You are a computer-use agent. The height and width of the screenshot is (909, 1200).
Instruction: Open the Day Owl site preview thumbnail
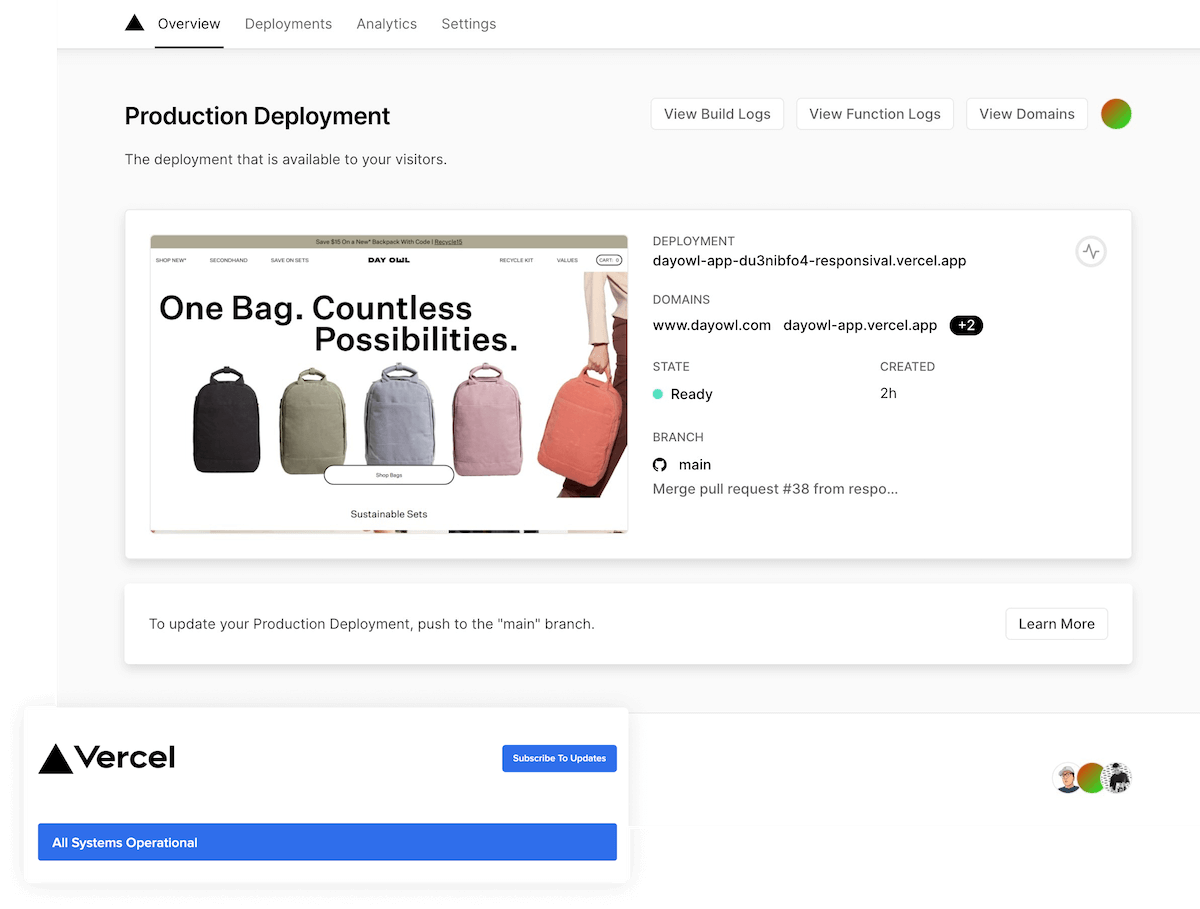point(389,384)
